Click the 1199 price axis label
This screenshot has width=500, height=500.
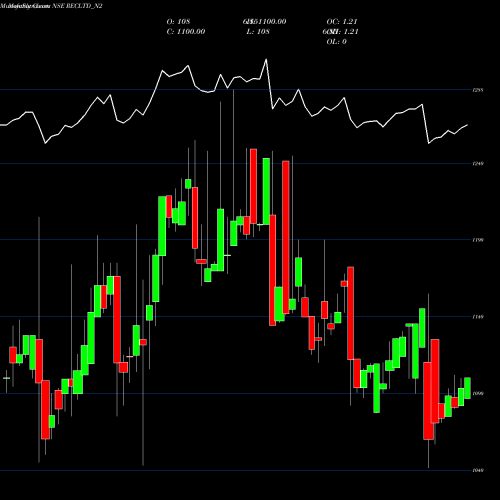(478, 240)
